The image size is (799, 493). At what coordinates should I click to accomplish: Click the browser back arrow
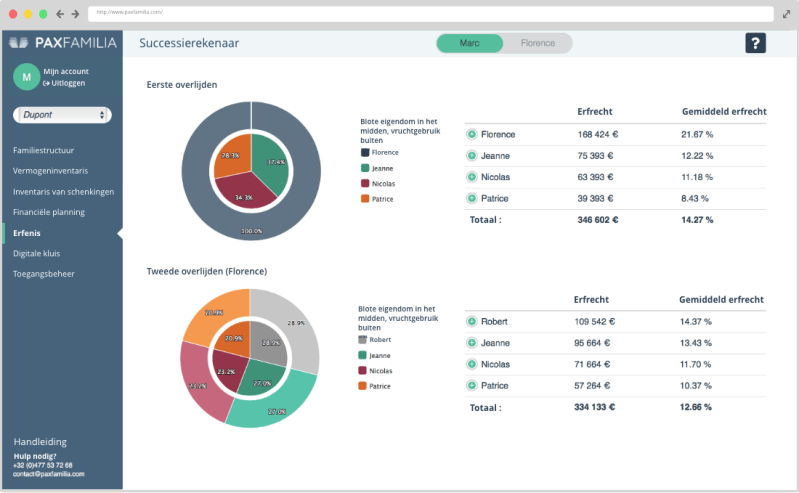click(60, 14)
